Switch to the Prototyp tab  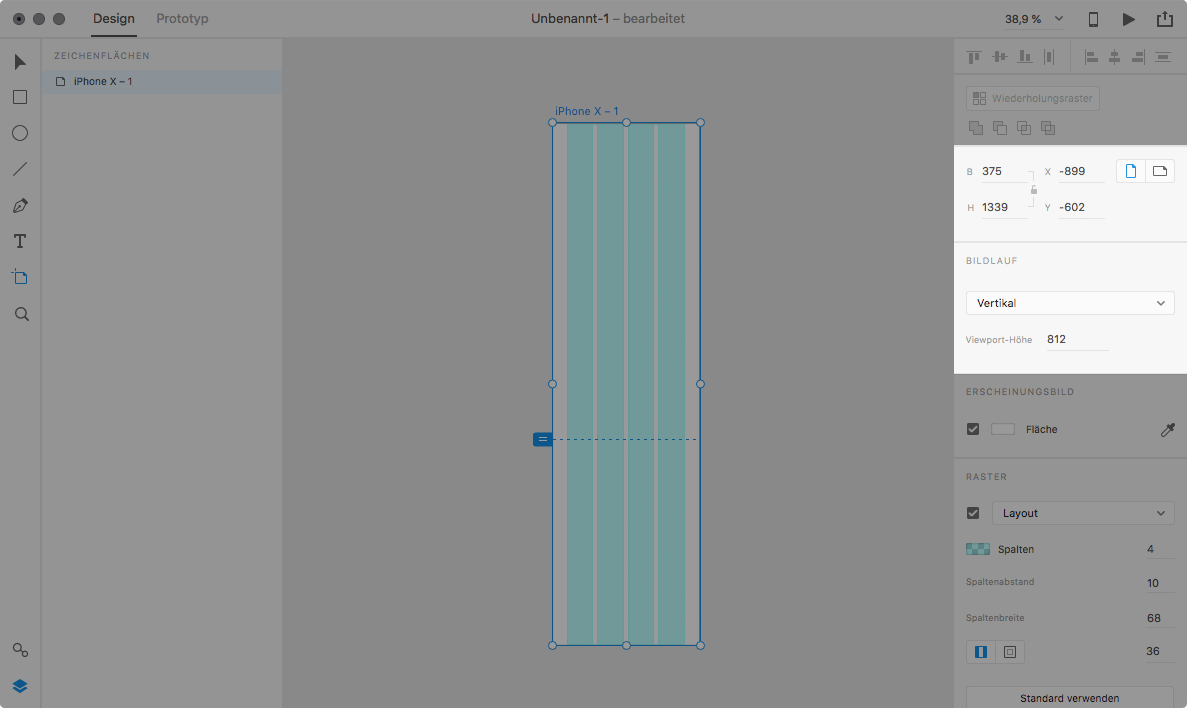point(181,18)
